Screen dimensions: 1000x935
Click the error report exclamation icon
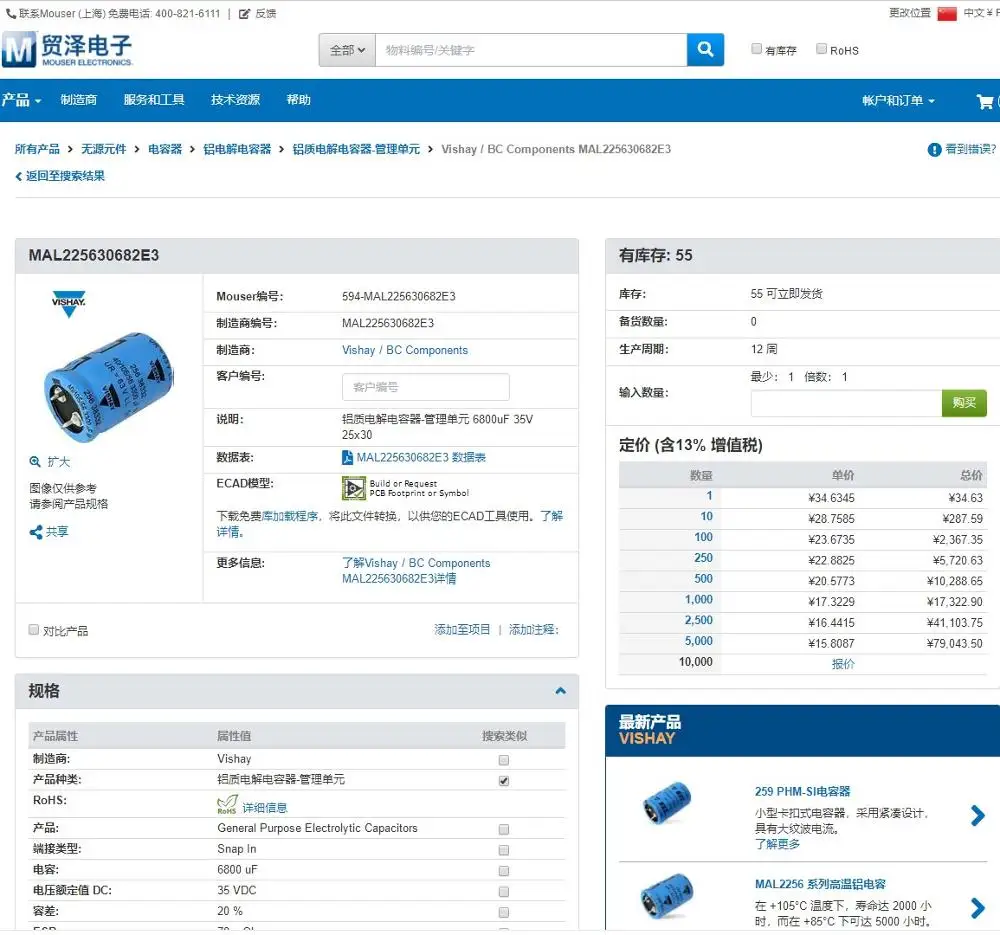[x=934, y=149]
